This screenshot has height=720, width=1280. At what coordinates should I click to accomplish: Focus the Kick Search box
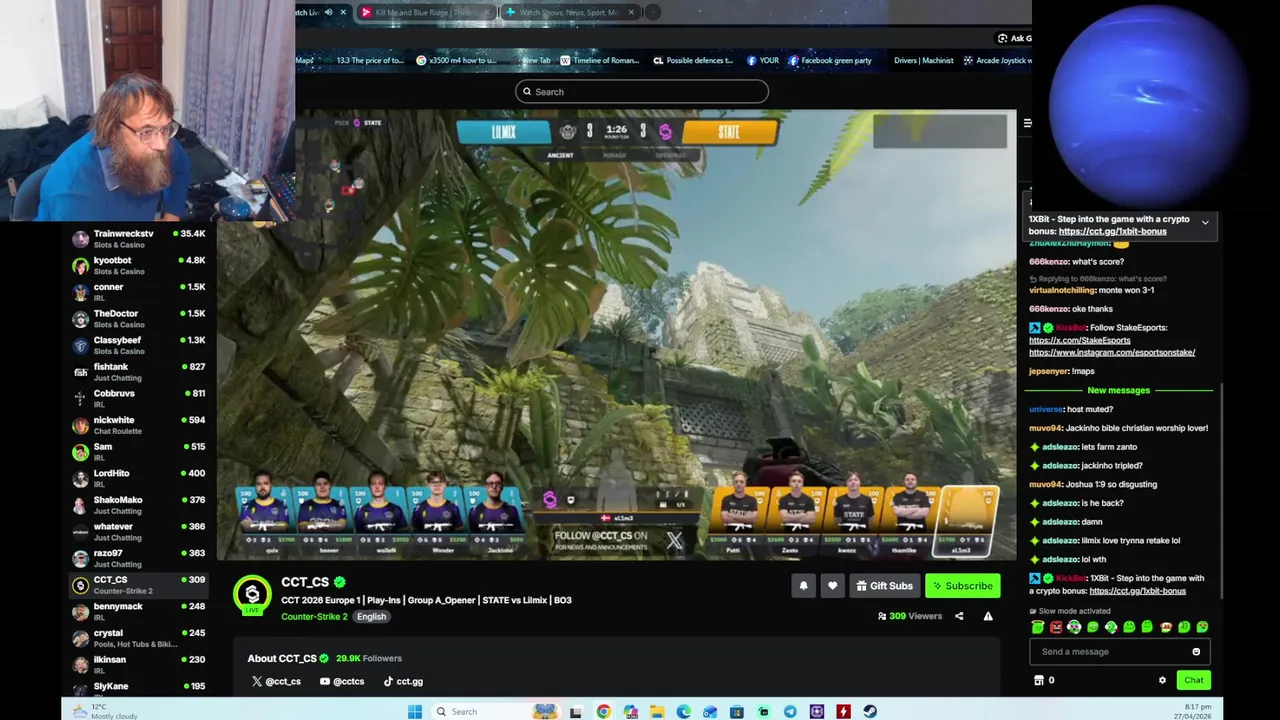pos(642,92)
